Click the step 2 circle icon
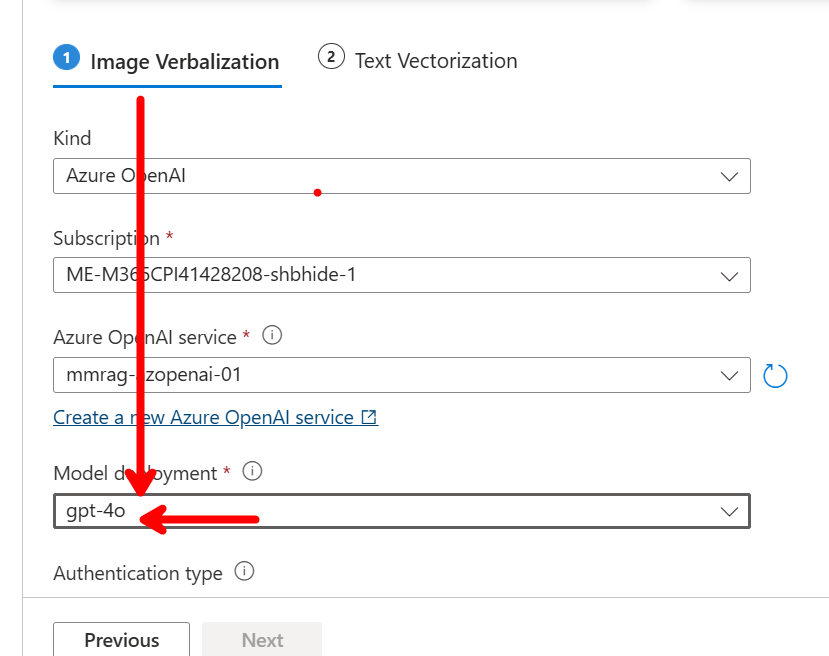 [331, 57]
